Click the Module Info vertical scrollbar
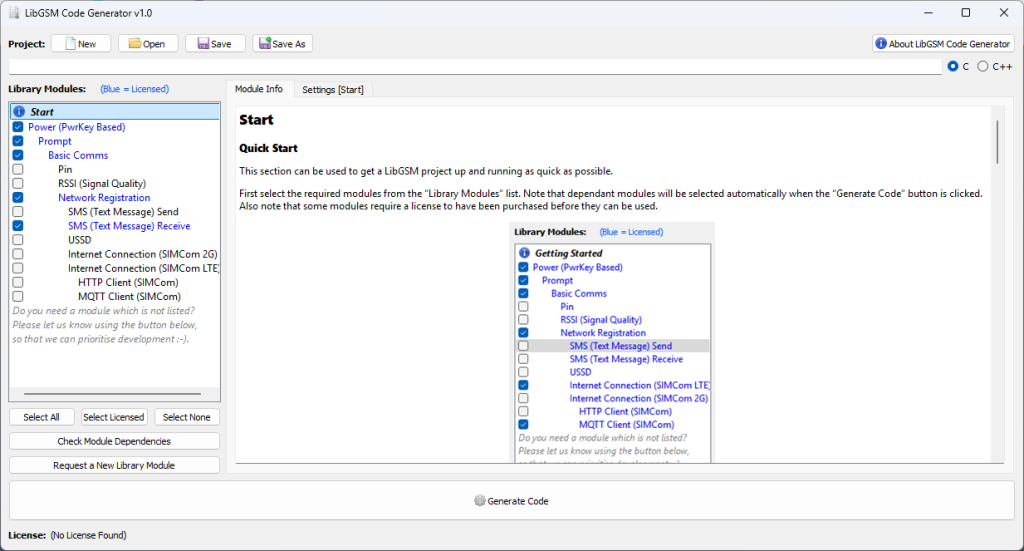This screenshot has width=1024, height=551. point(997,142)
